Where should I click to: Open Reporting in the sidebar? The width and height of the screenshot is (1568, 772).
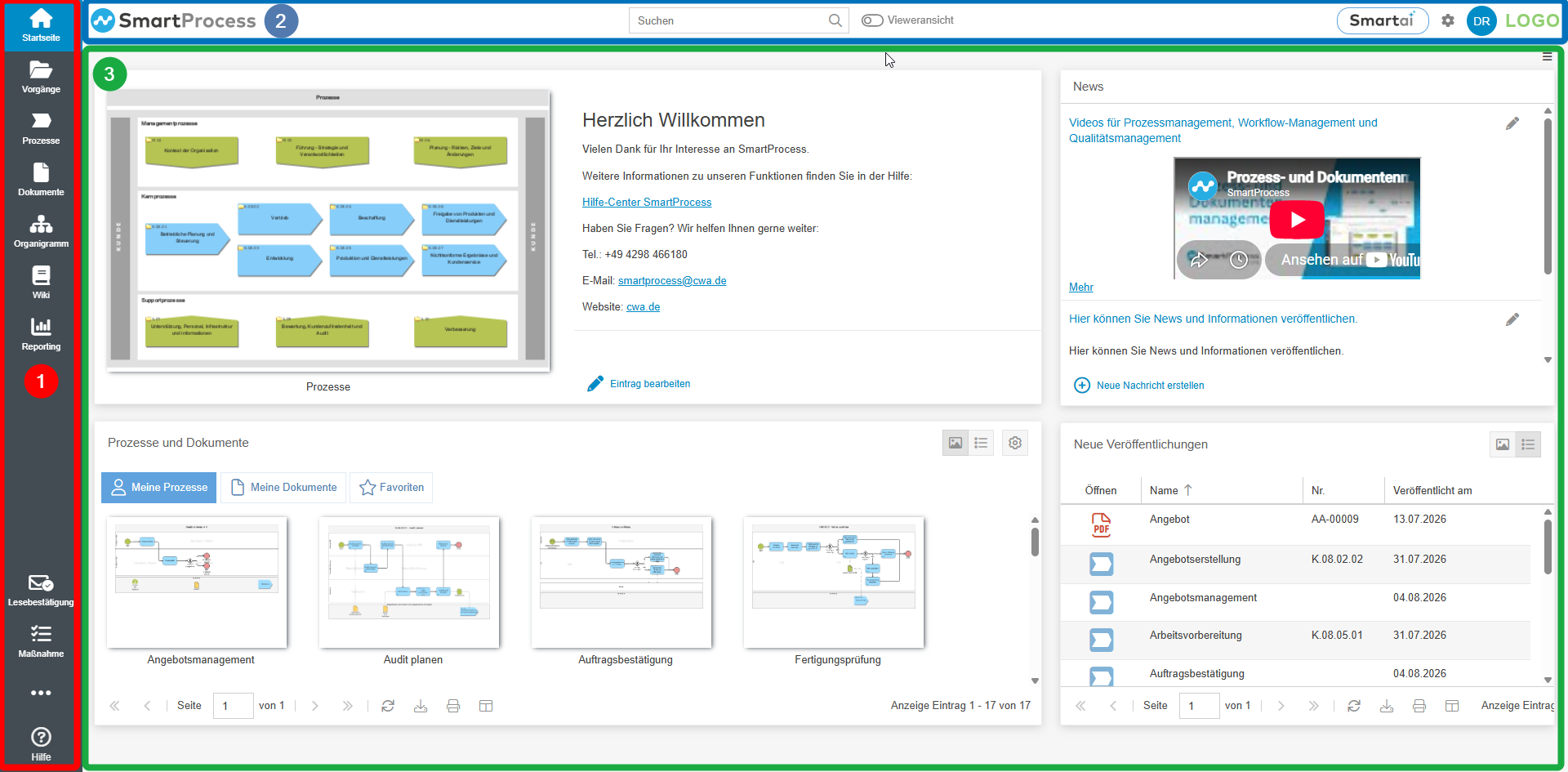(41, 335)
